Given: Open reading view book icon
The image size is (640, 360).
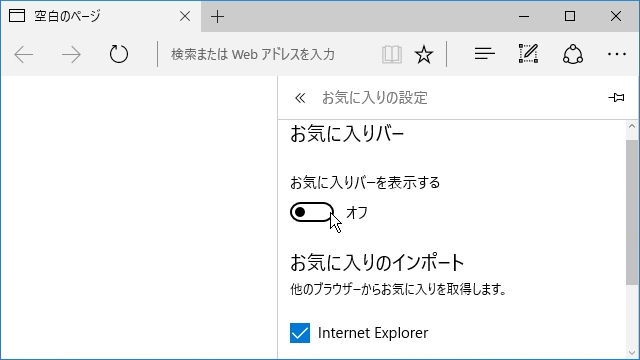Looking at the screenshot, I should click(392, 54).
